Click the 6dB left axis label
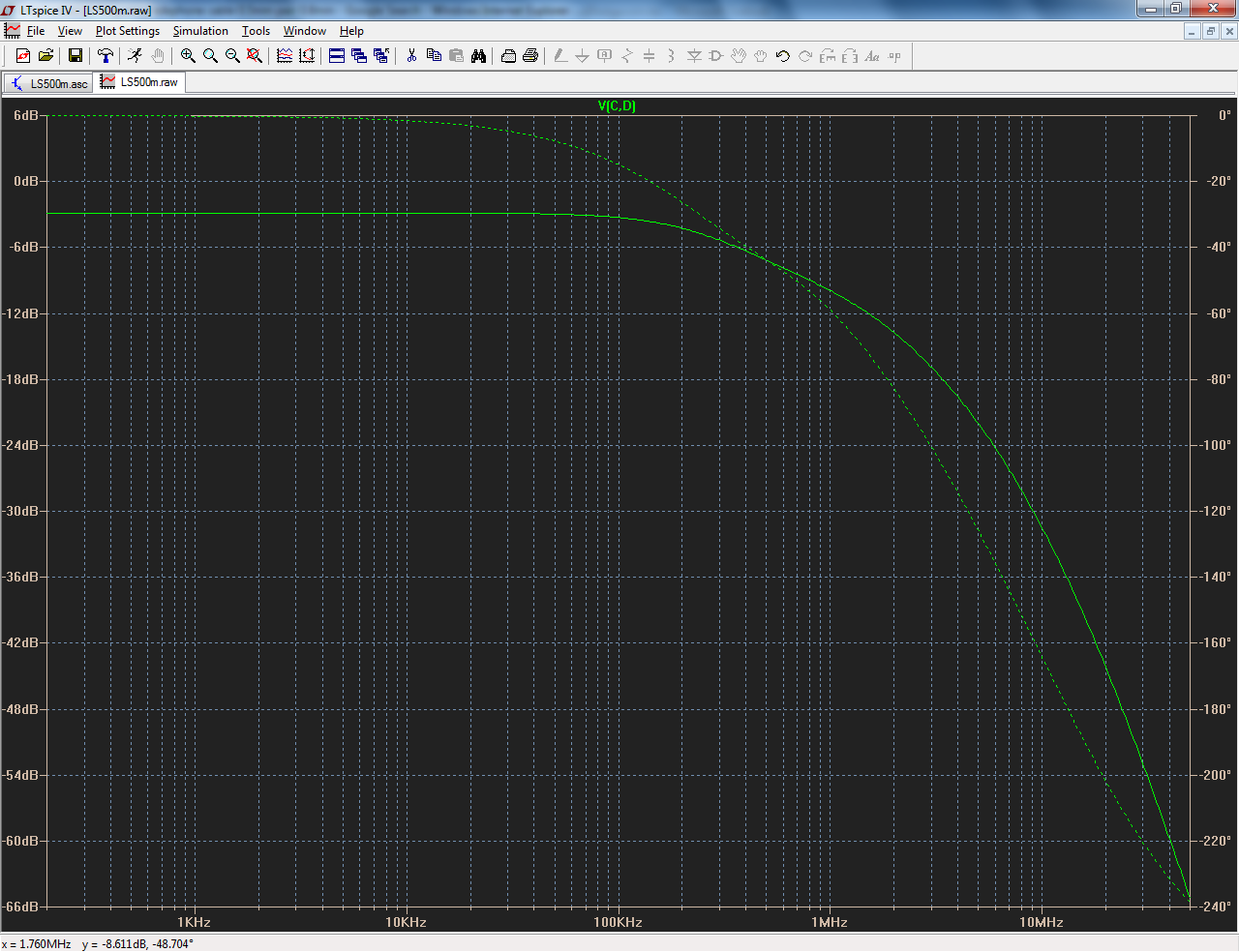 [x=26, y=115]
